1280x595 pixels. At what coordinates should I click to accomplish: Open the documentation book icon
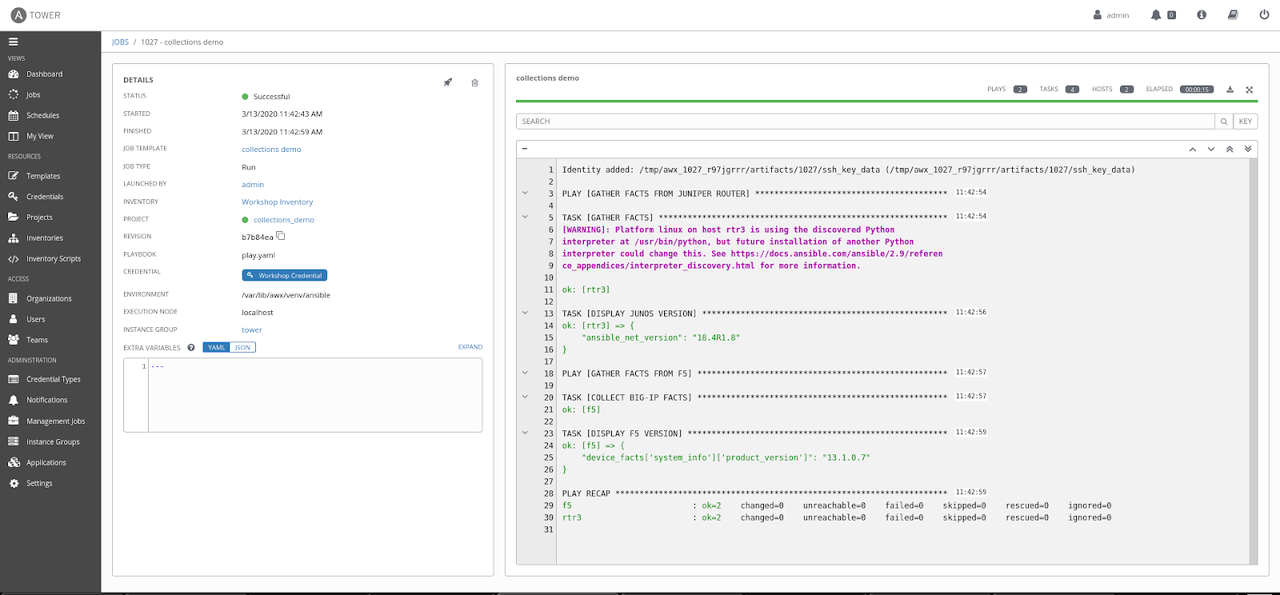[x=1233, y=15]
